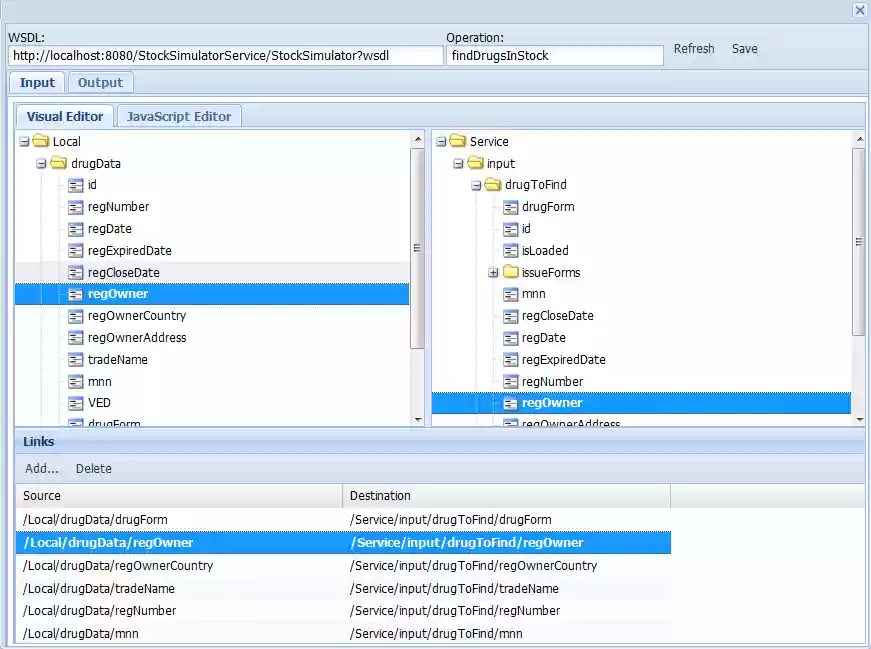Expand the issueForms node
This screenshot has width=871, height=649.
pyautogui.click(x=492, y=272)
